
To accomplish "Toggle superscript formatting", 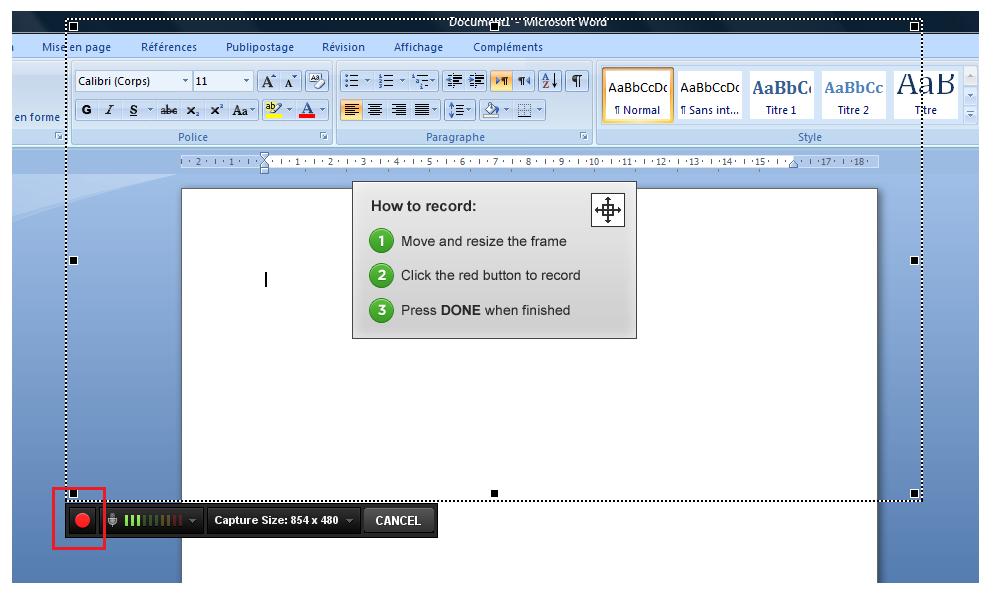I will (216, 110).
